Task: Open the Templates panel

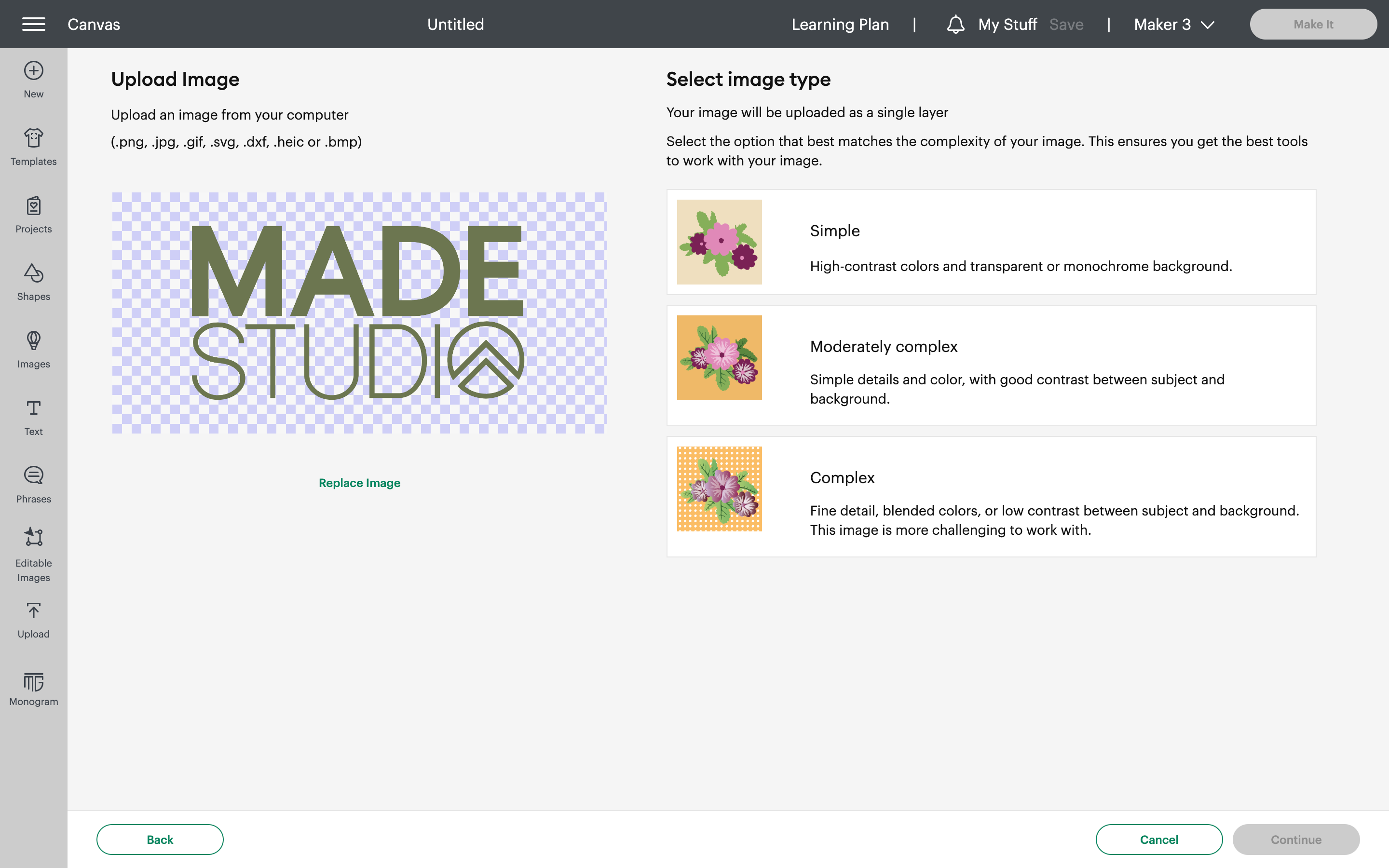Action: pyautogui.click(x=33, y=147)
